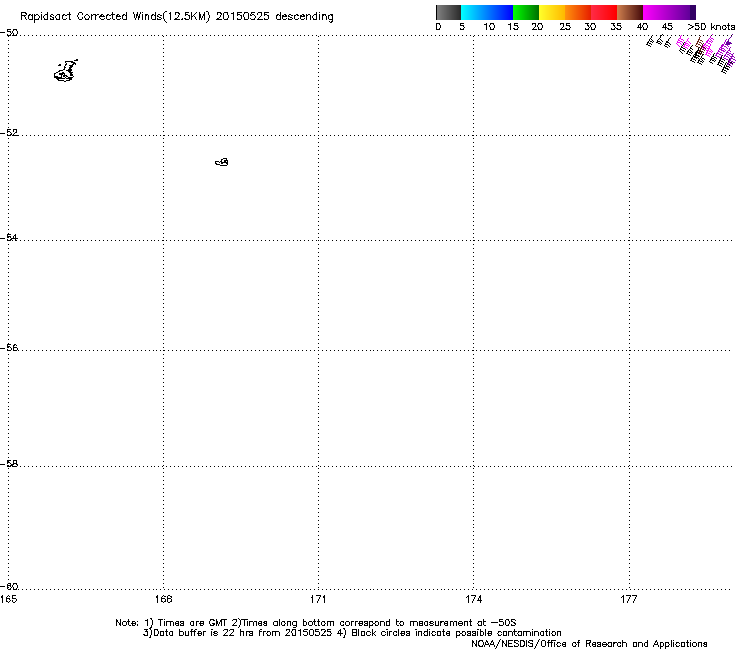Click the '-54' latitude axis label

pyautogui.click(x=9, y=237)
